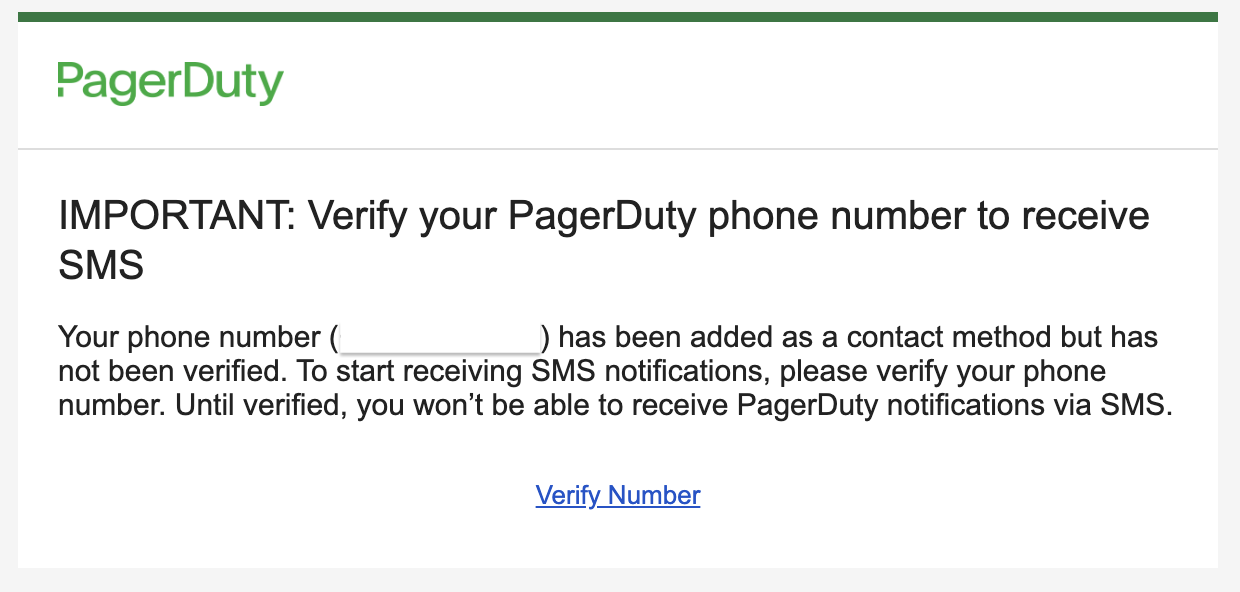This screenshot has width=1240, height=592.
Task: Select the gray page background margin
Action: (x=9, y=300)
